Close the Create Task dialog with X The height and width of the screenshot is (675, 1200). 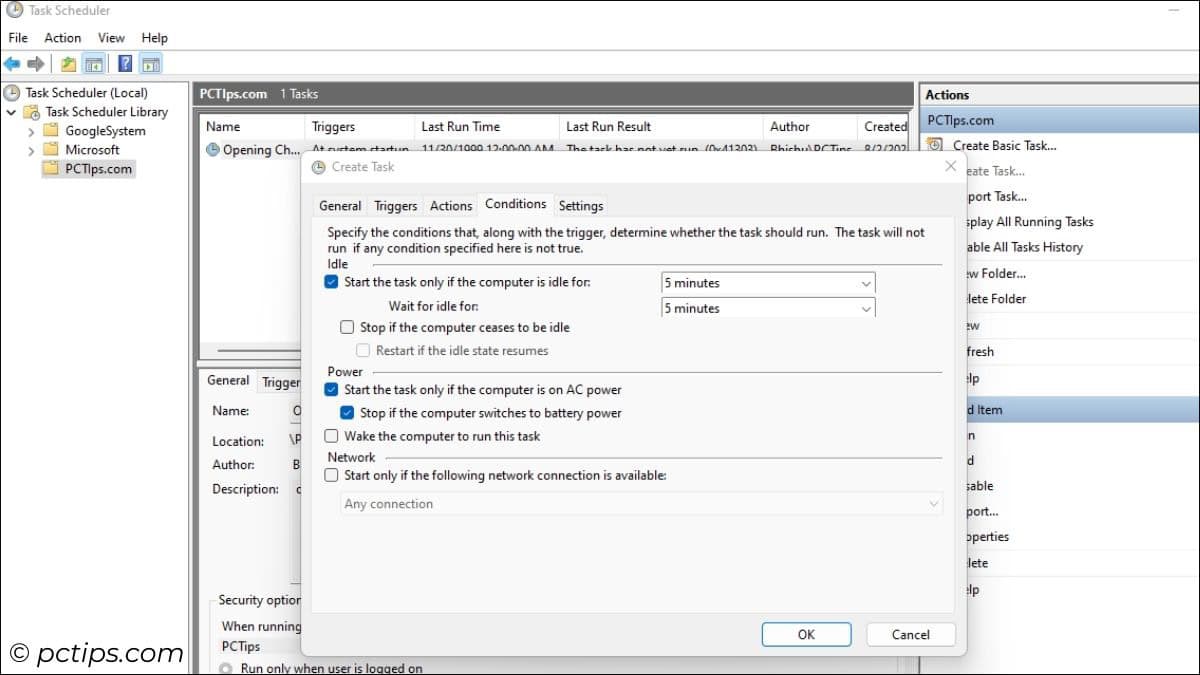pyautogui.click(x=950, y=167)
